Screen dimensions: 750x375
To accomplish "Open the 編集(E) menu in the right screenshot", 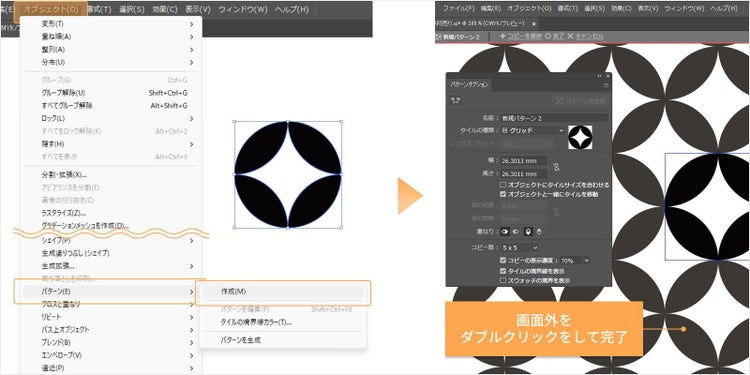I will point(490,9).
